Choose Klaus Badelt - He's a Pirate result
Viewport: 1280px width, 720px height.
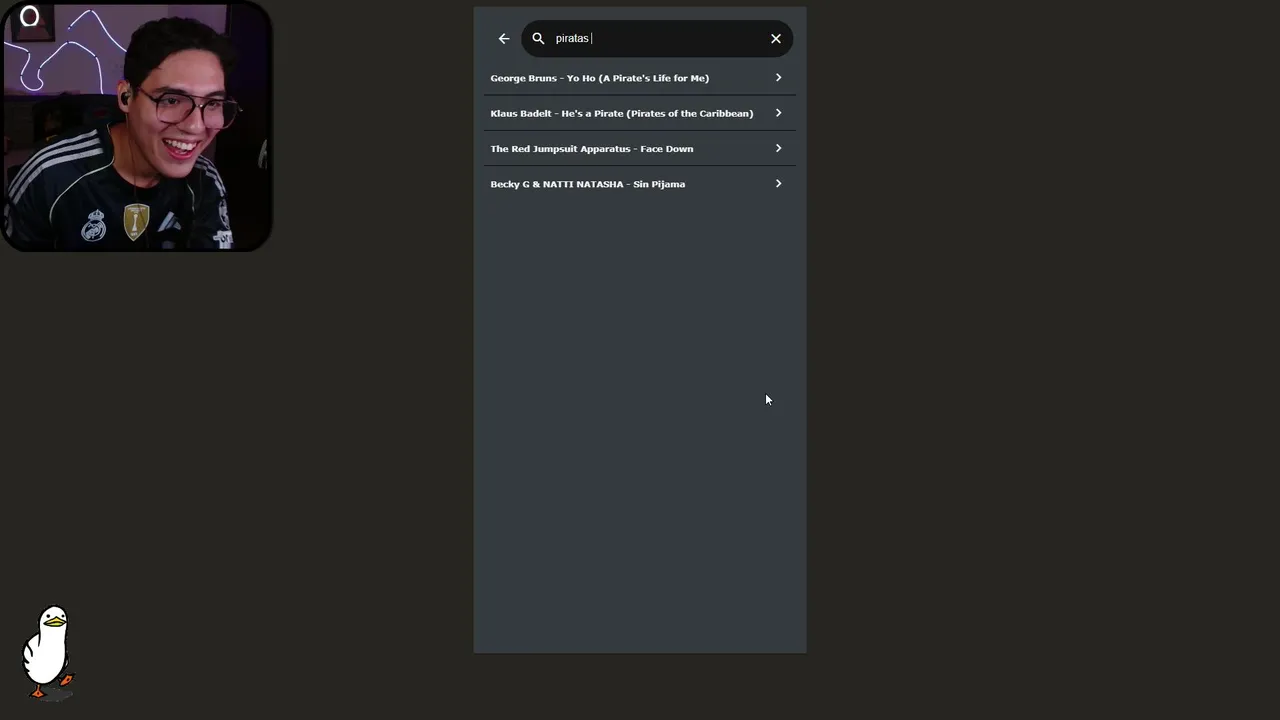(x=621, y=113)
